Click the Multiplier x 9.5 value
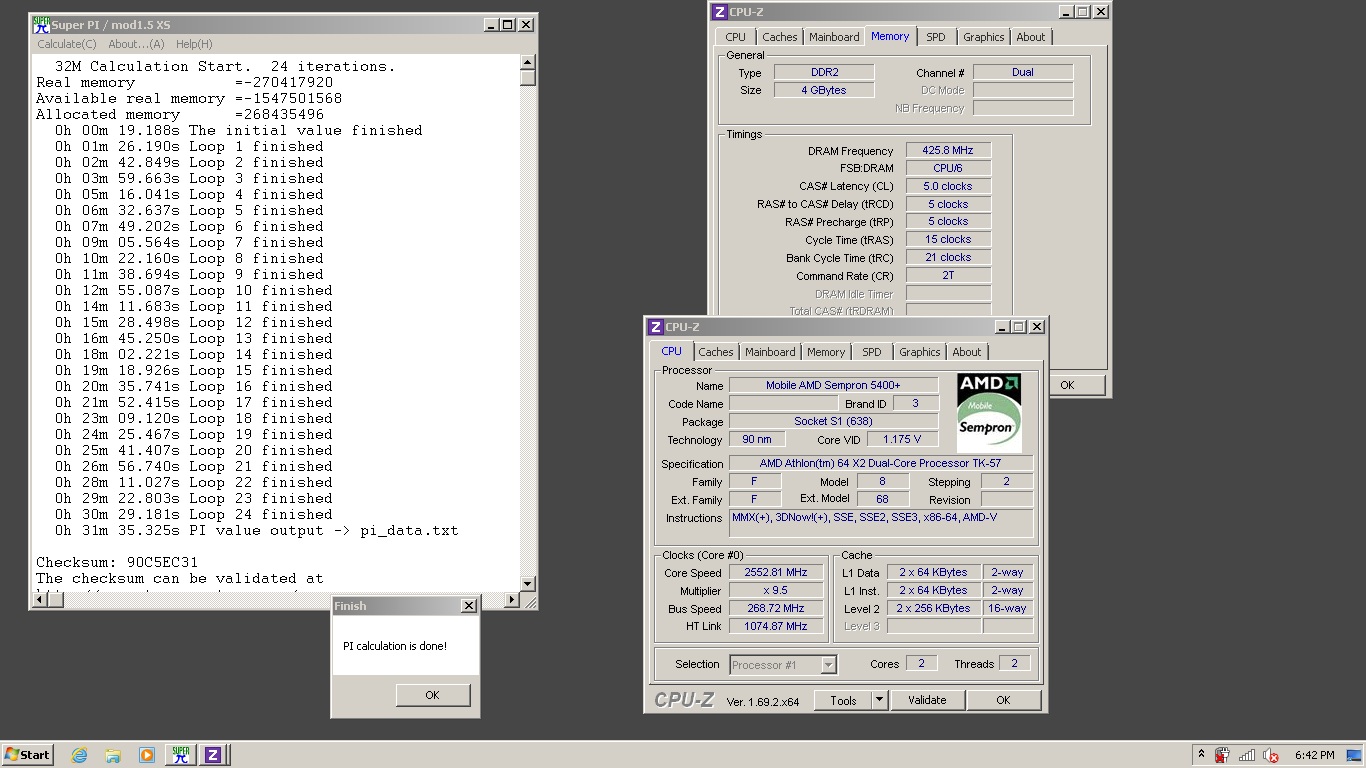 776,591
